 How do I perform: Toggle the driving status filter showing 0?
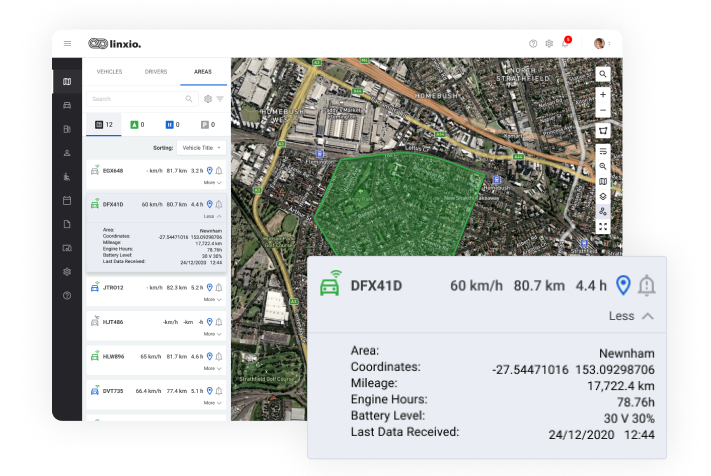(138, 125)
